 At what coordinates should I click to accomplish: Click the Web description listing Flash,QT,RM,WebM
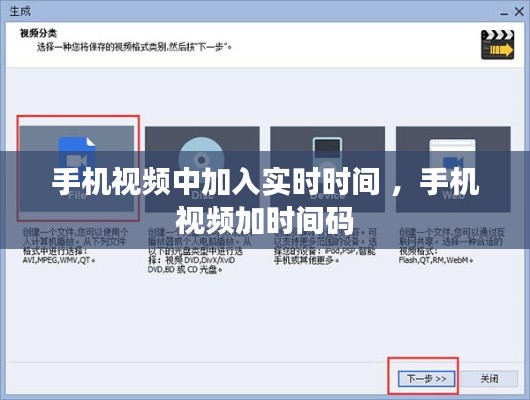451,246
